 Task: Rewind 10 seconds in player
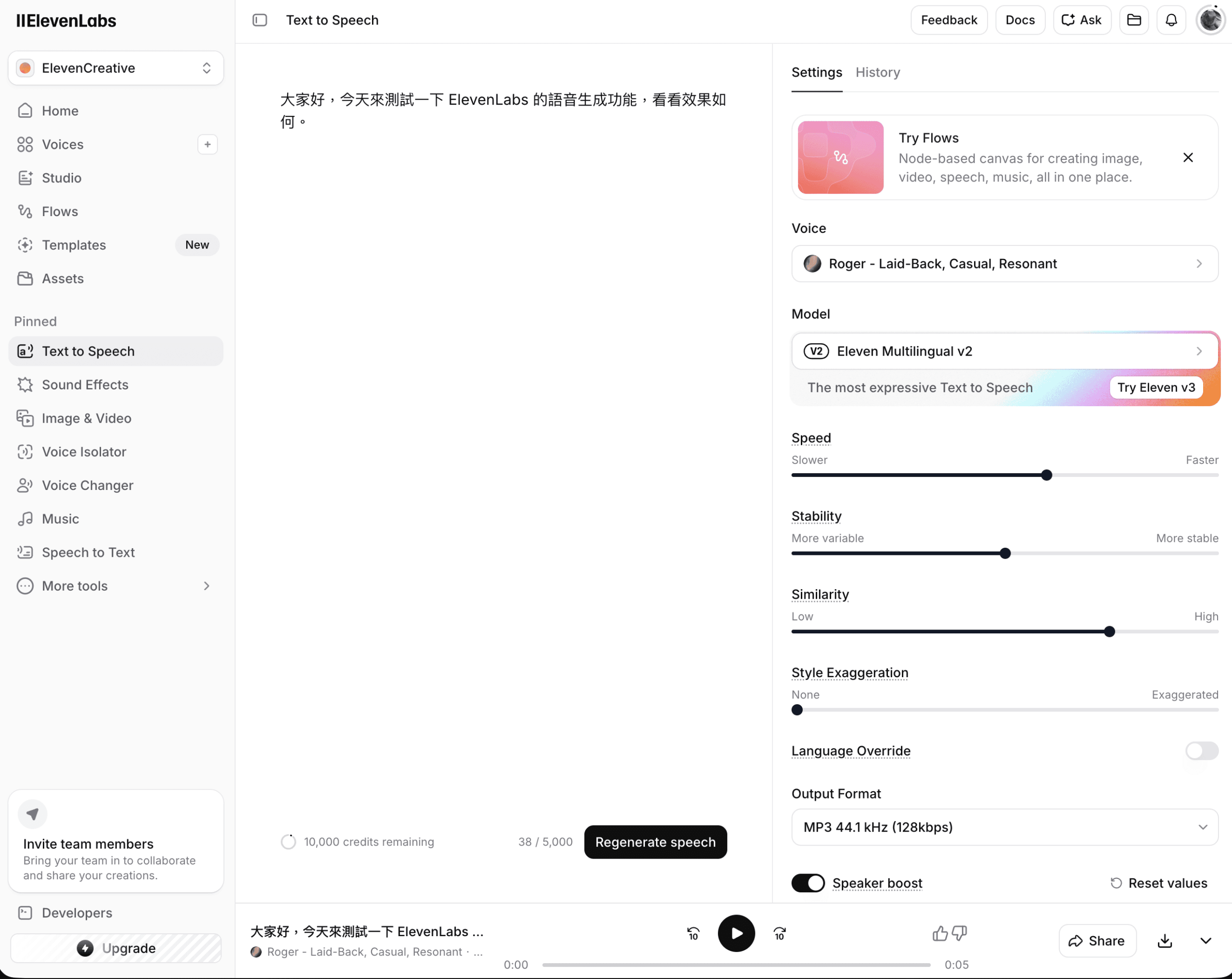point(693,933)
